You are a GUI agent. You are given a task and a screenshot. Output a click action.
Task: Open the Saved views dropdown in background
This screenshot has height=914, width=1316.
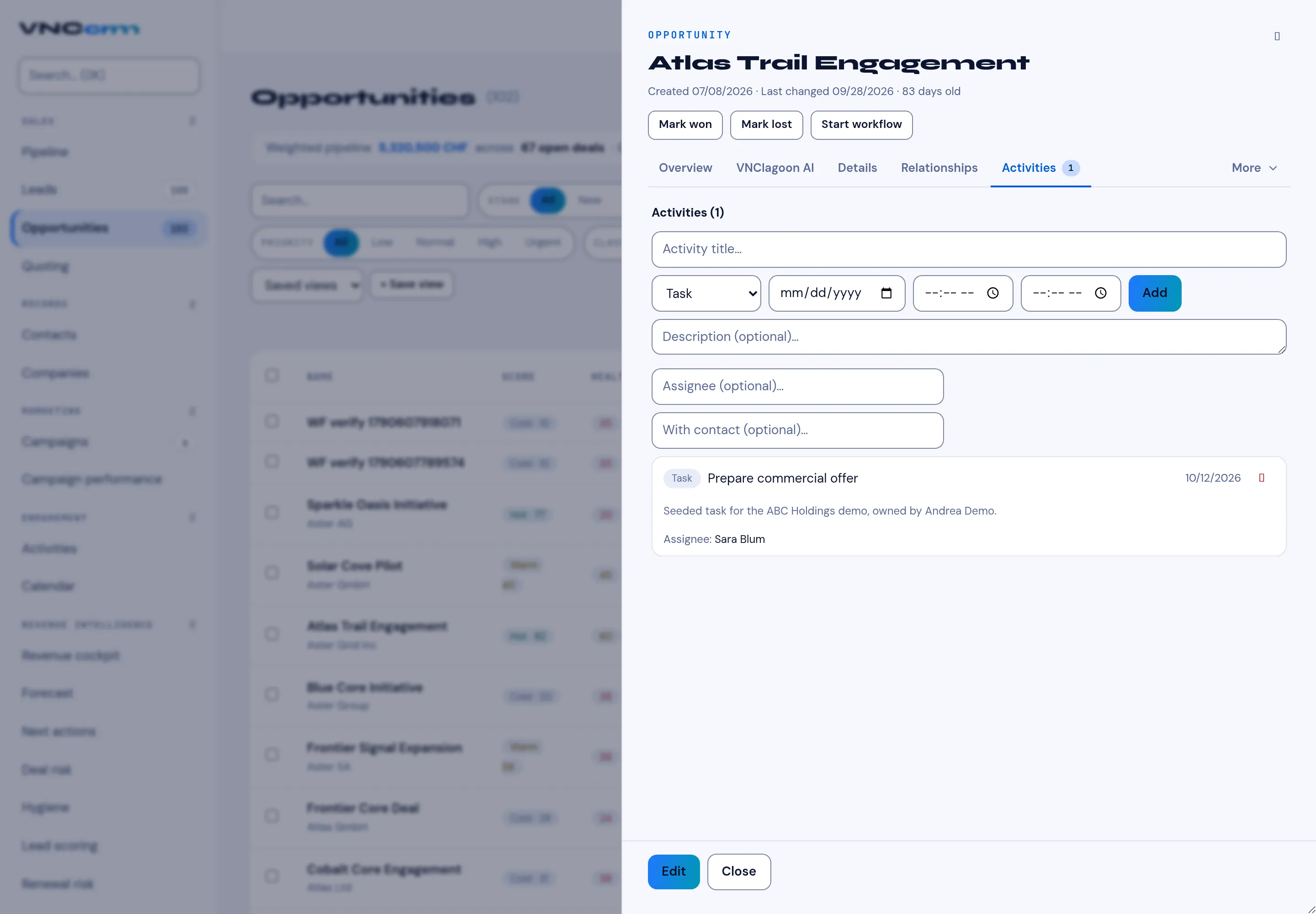(x=308, y=285)
